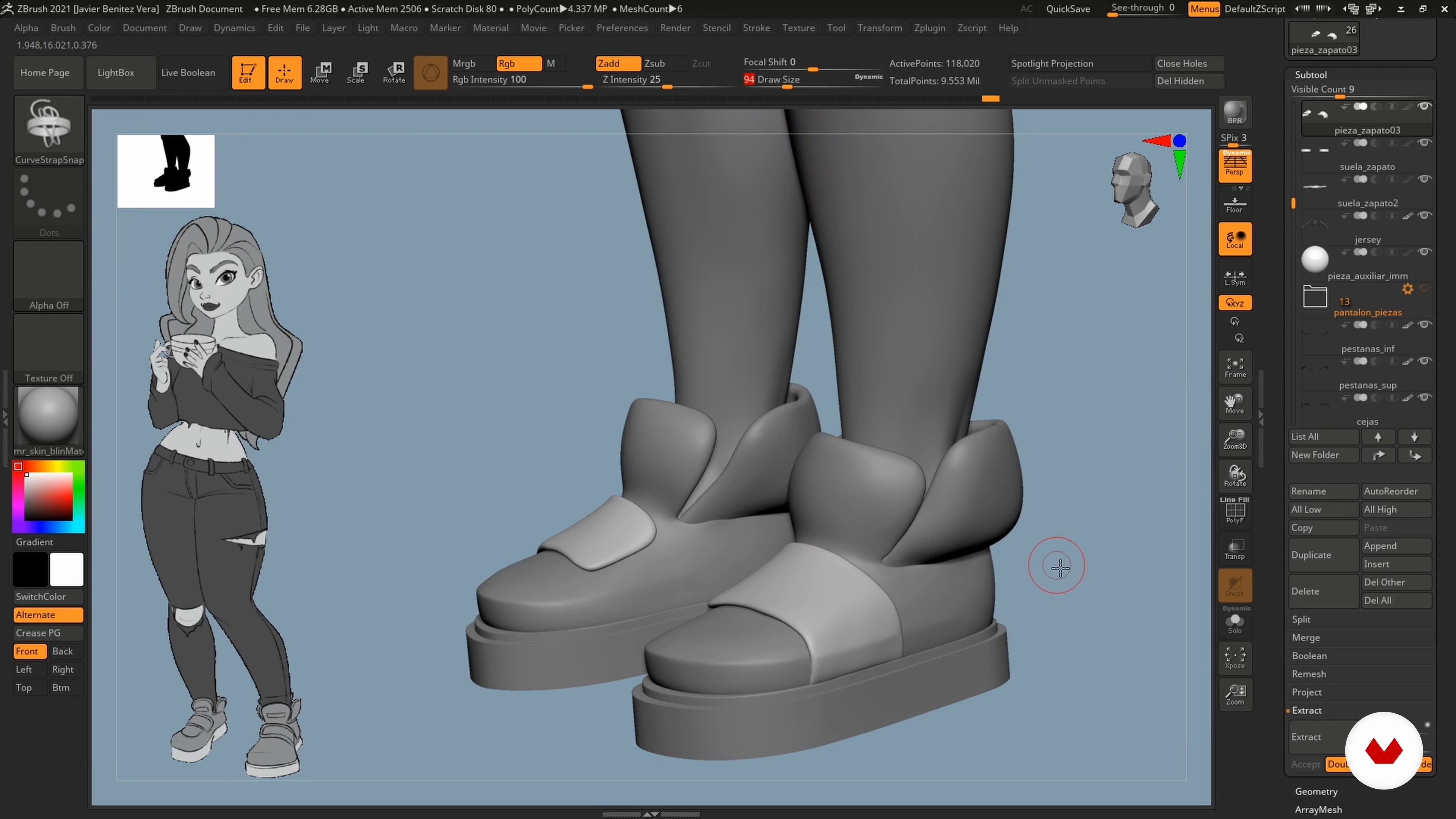Viewport: 1456px width, 819px height.
Task: Click QuickSave button
Action: point(1068,8)
